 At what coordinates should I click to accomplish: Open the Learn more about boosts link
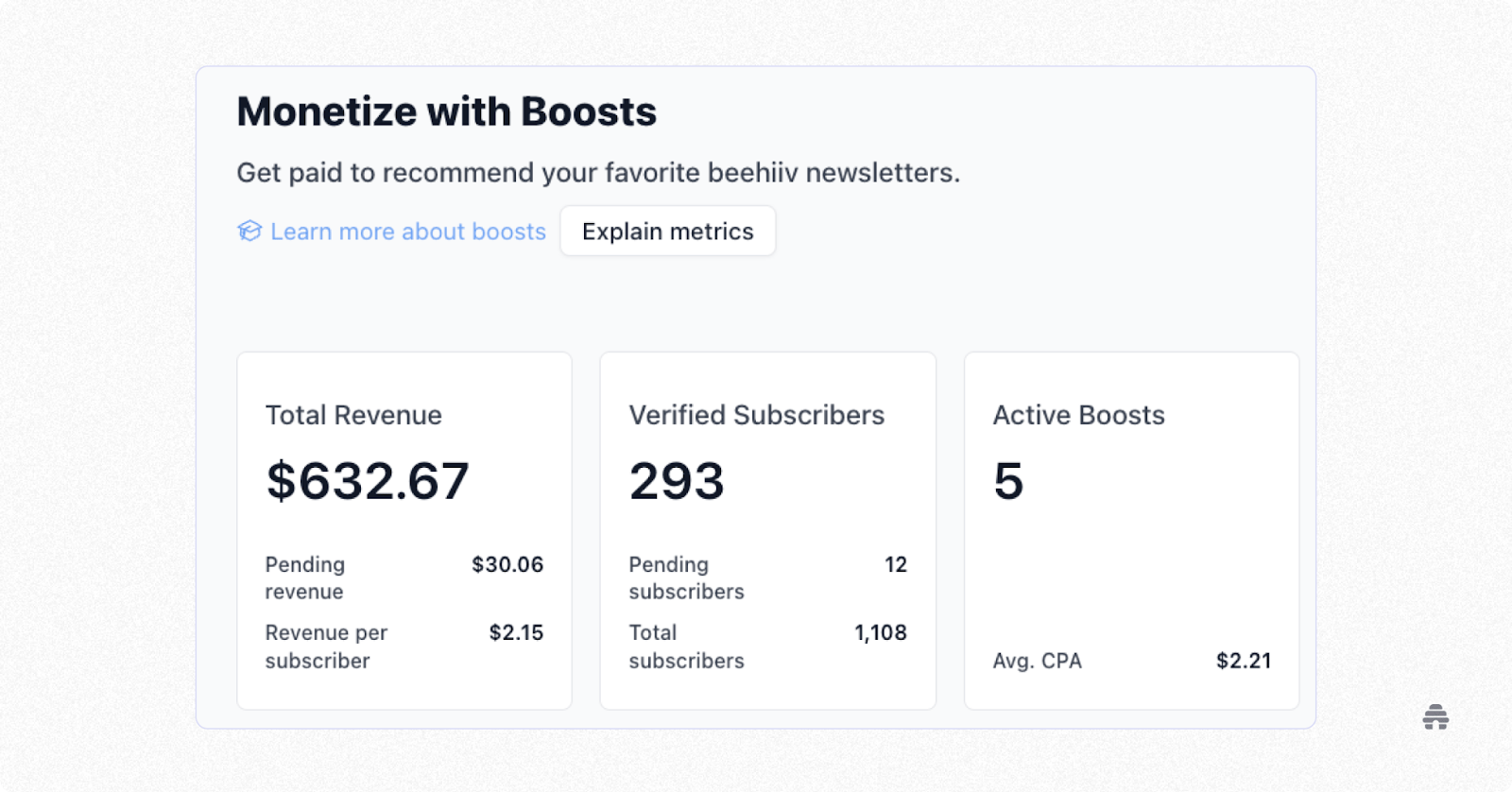tap(407, 232)
